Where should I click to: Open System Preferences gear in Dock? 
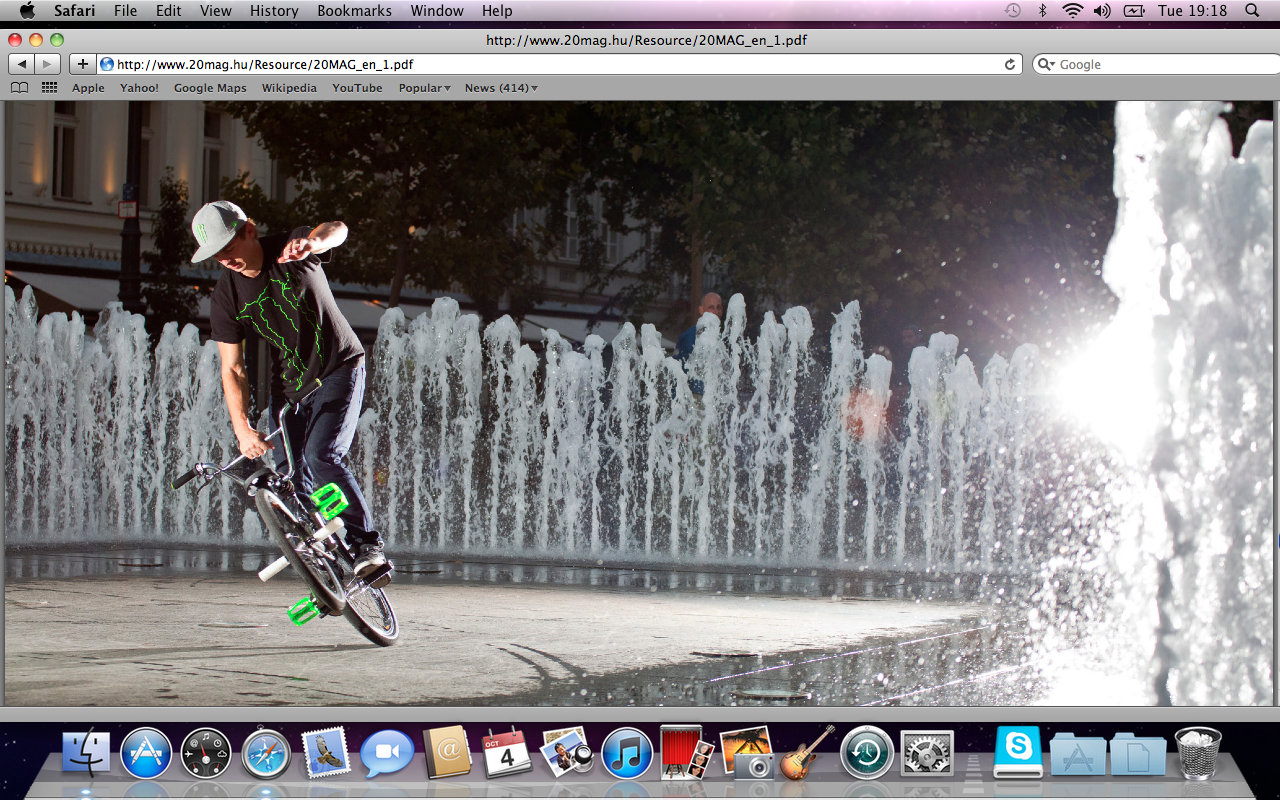click(x=927, y=753)
